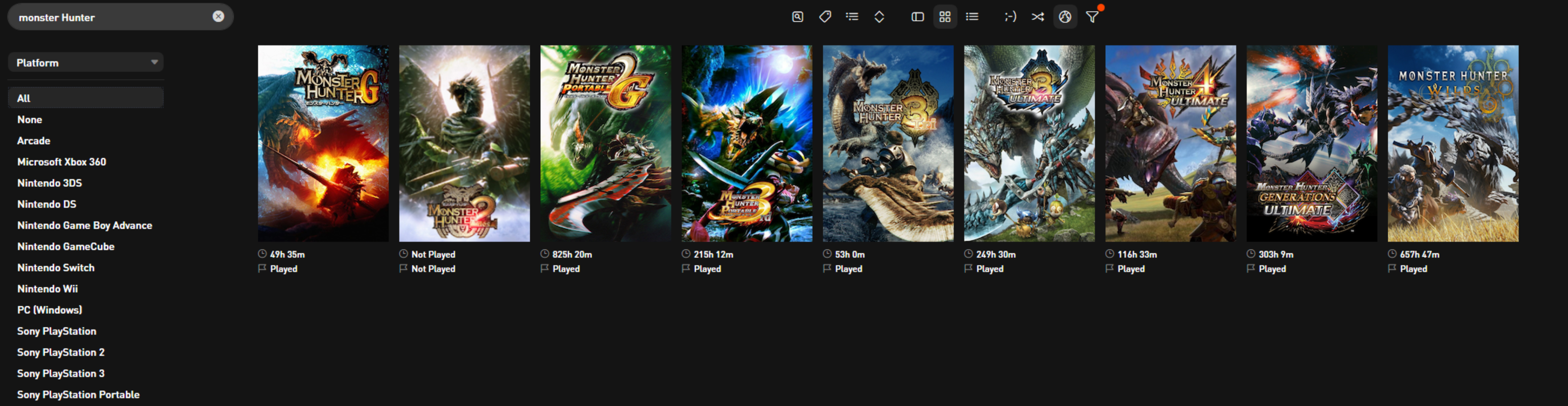Click the '49h 35m' playtime text

[288, 254]
